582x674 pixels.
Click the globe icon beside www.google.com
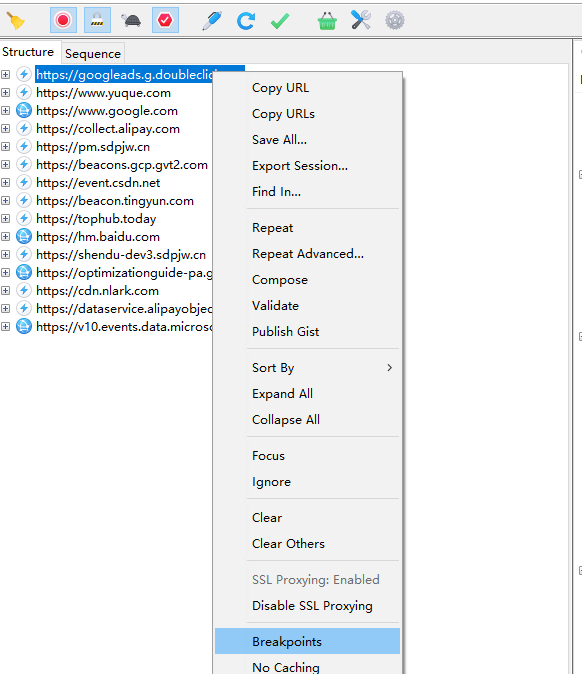tap(24, 111)
